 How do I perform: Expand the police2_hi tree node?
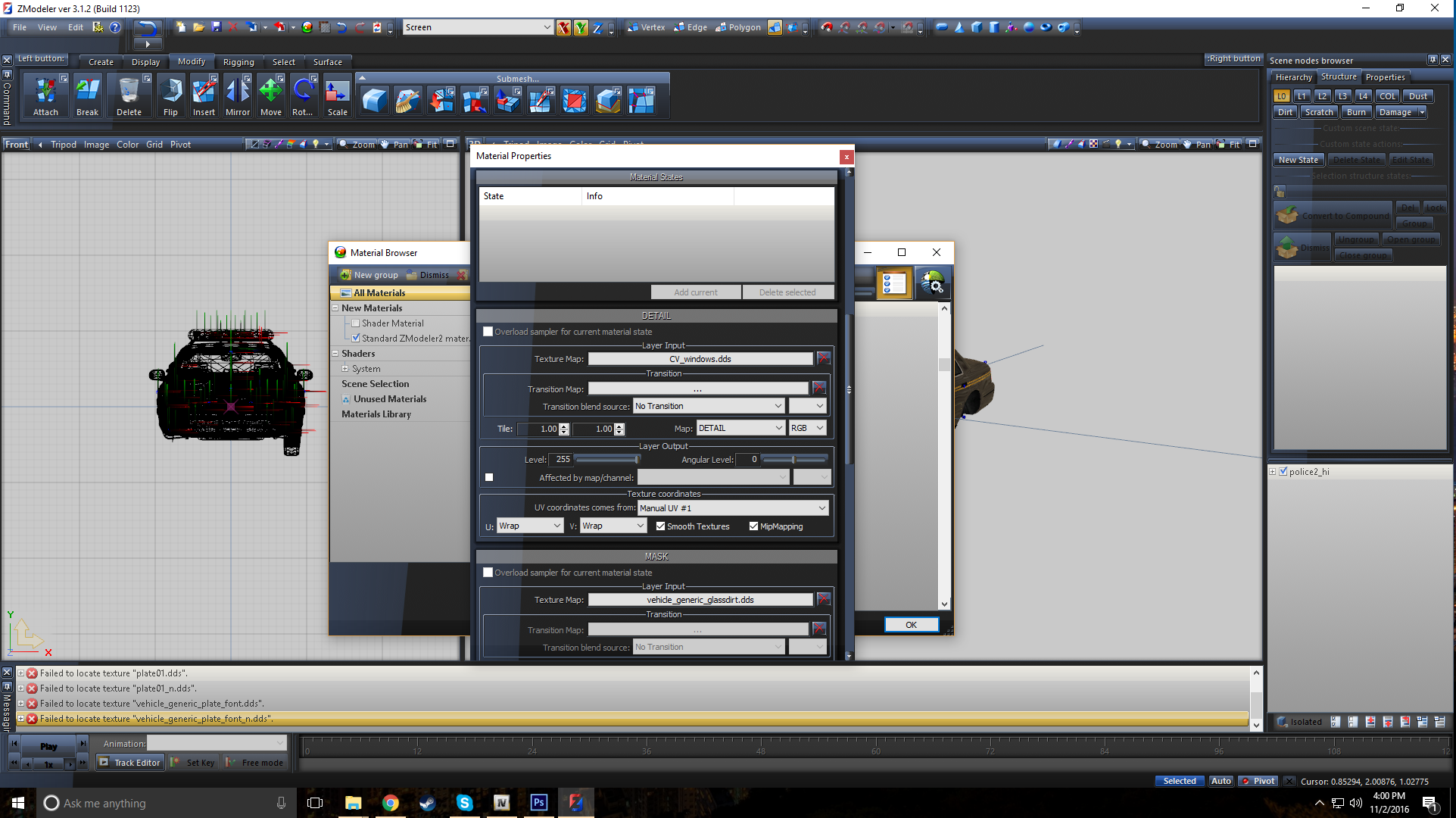click(x=1273, y=472)
